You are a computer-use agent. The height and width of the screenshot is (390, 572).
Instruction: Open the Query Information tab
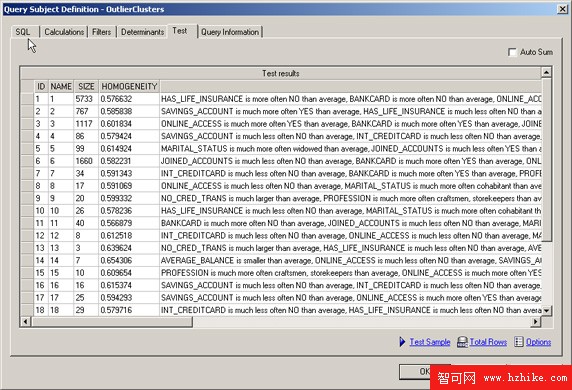tap(230, 32)
